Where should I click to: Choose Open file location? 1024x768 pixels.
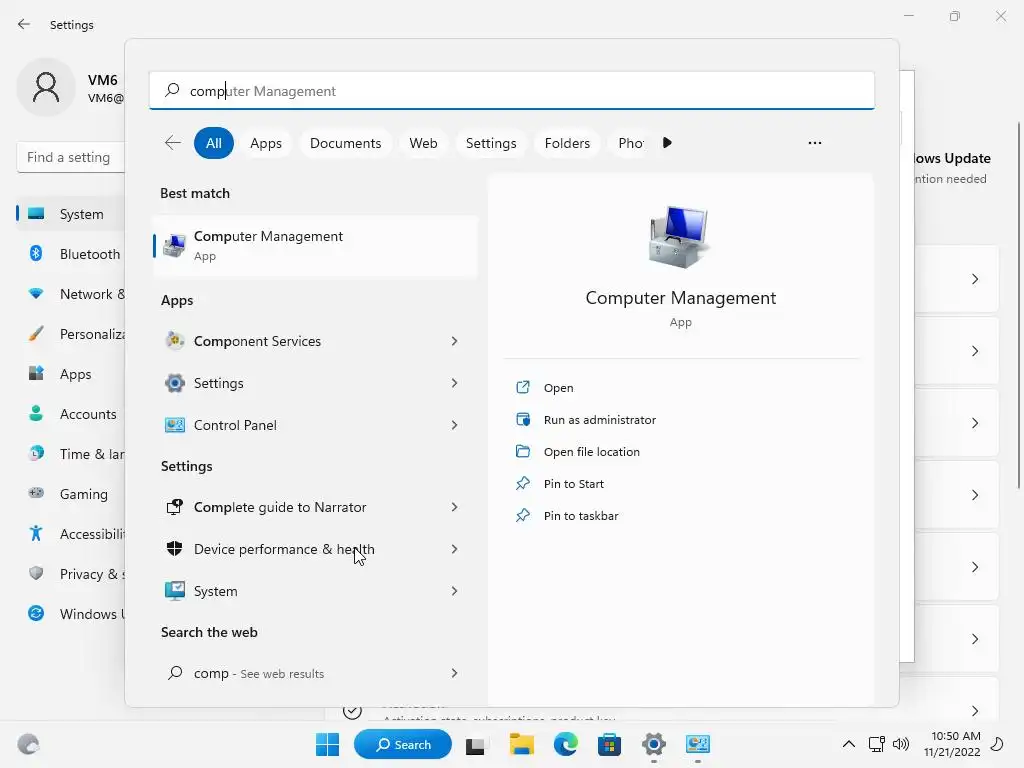[592, 451]
